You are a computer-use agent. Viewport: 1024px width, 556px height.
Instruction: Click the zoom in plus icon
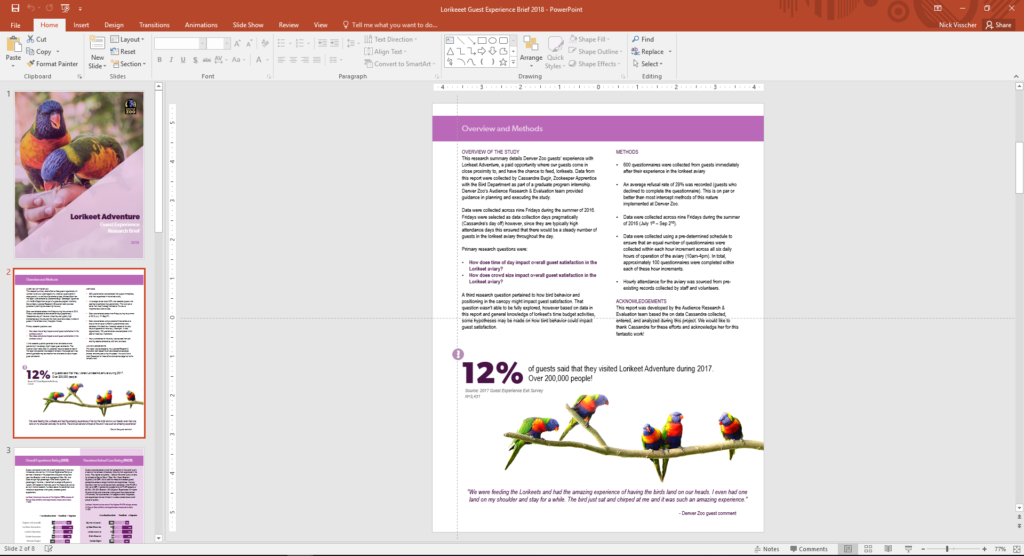coord(984,549)
